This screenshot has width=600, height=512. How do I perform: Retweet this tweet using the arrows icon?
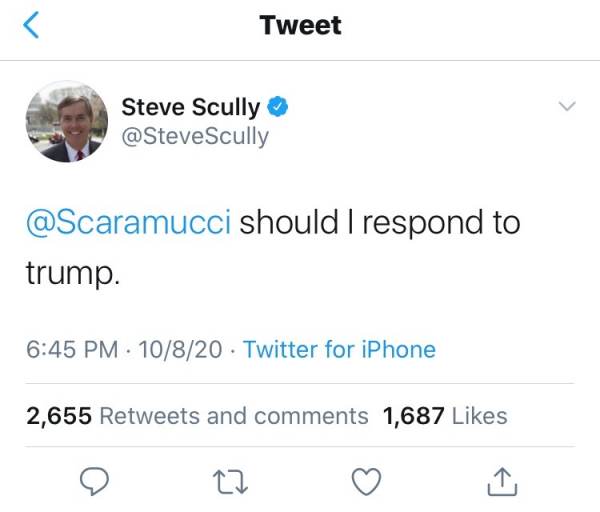pos(230,482)
